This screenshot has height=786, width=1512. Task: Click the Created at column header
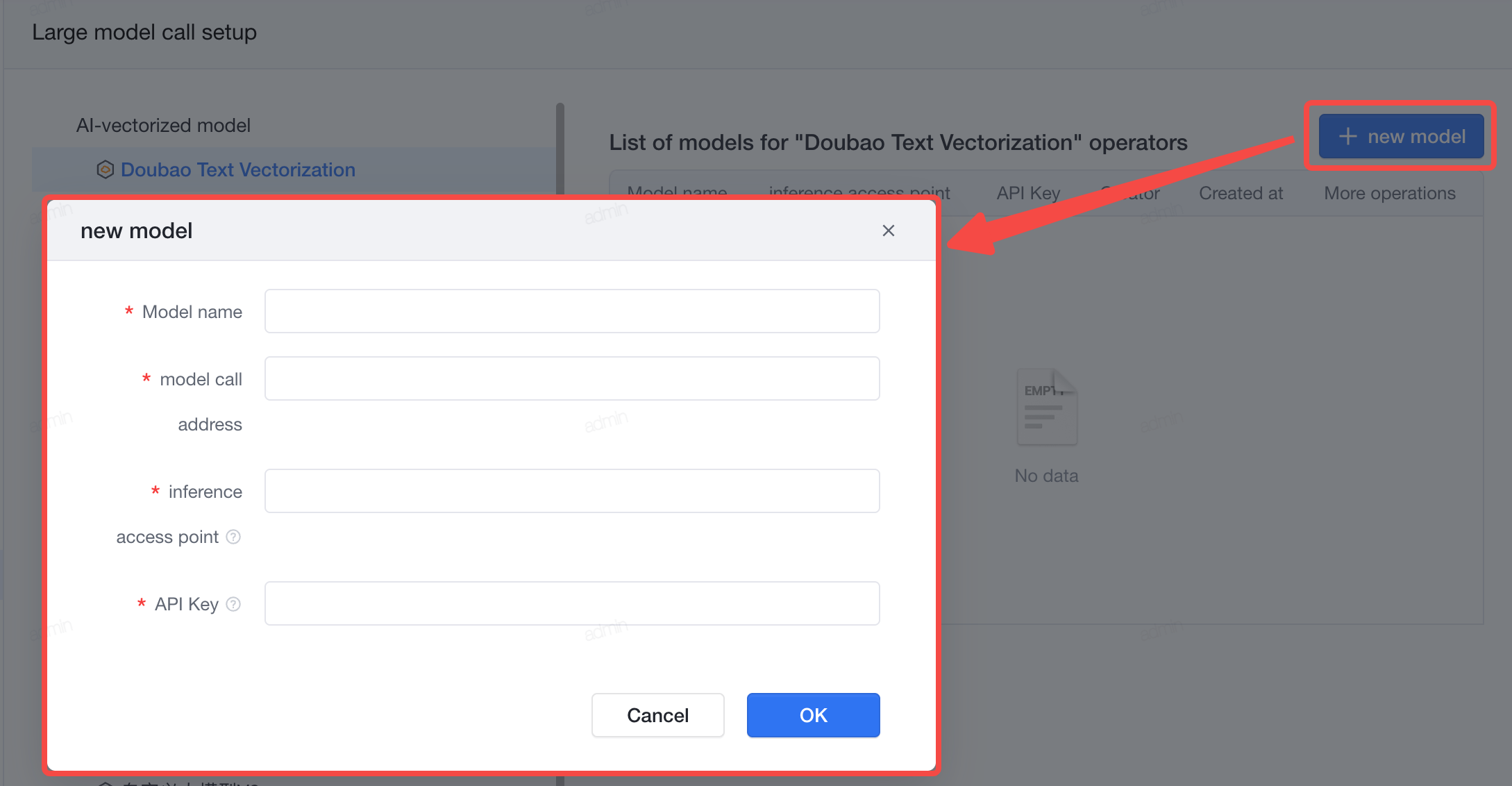coord(1241,193)
